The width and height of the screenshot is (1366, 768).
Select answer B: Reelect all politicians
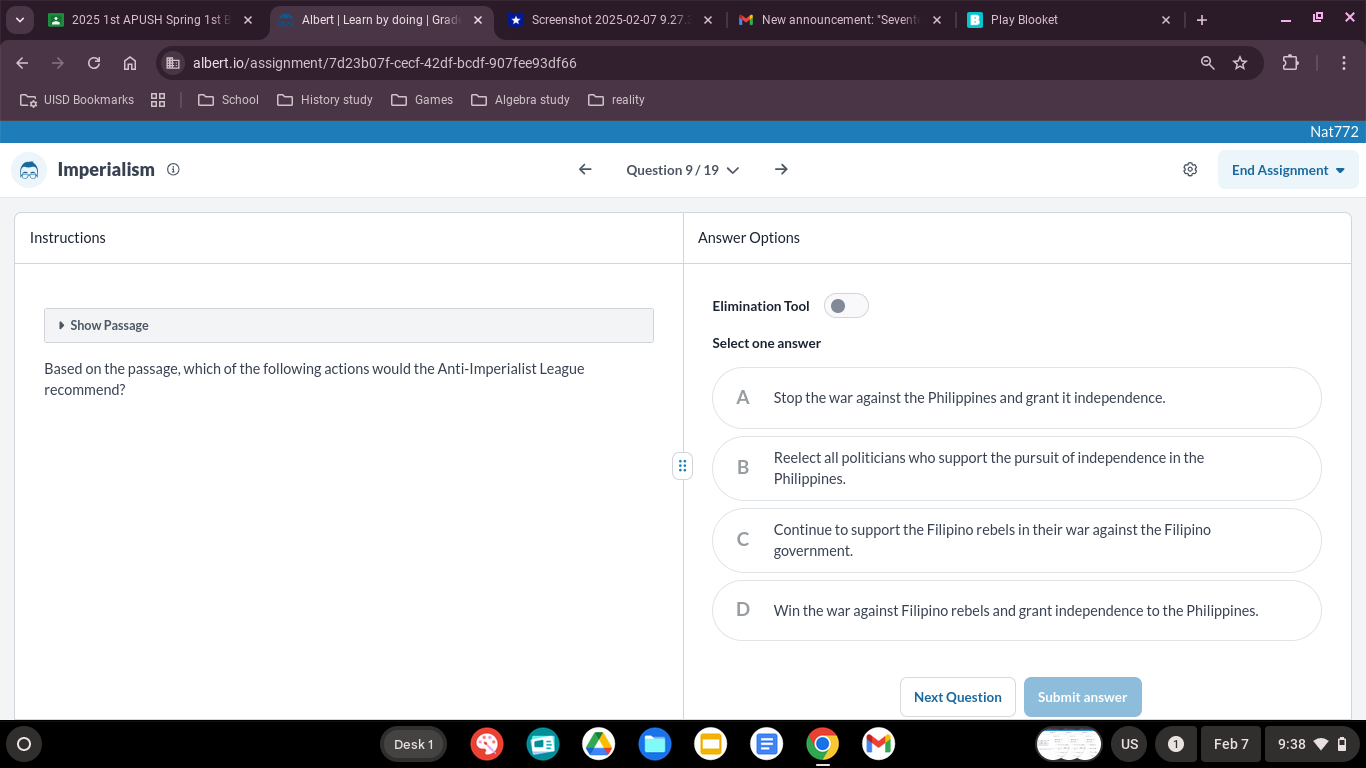point(1016,468)
